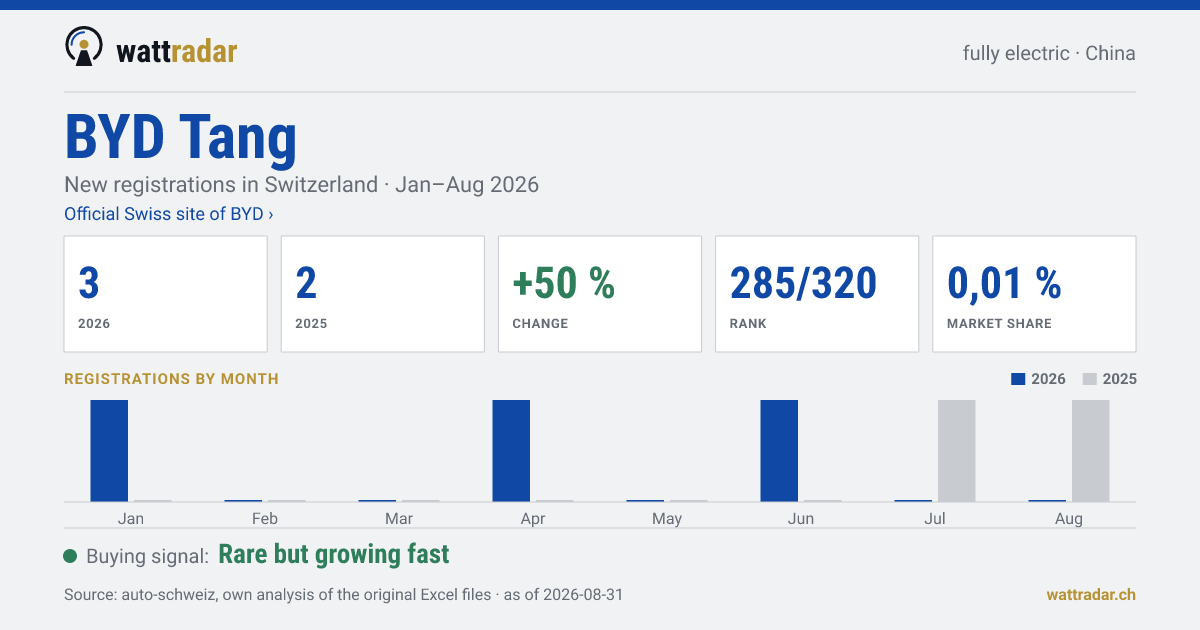Click the blue 2026 legend swatch

1018,379
